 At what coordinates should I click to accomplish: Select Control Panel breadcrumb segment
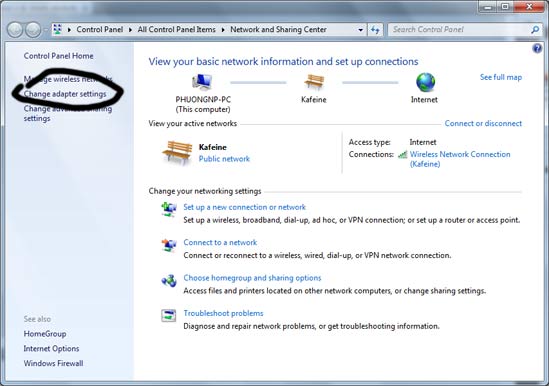pos(100,29)
